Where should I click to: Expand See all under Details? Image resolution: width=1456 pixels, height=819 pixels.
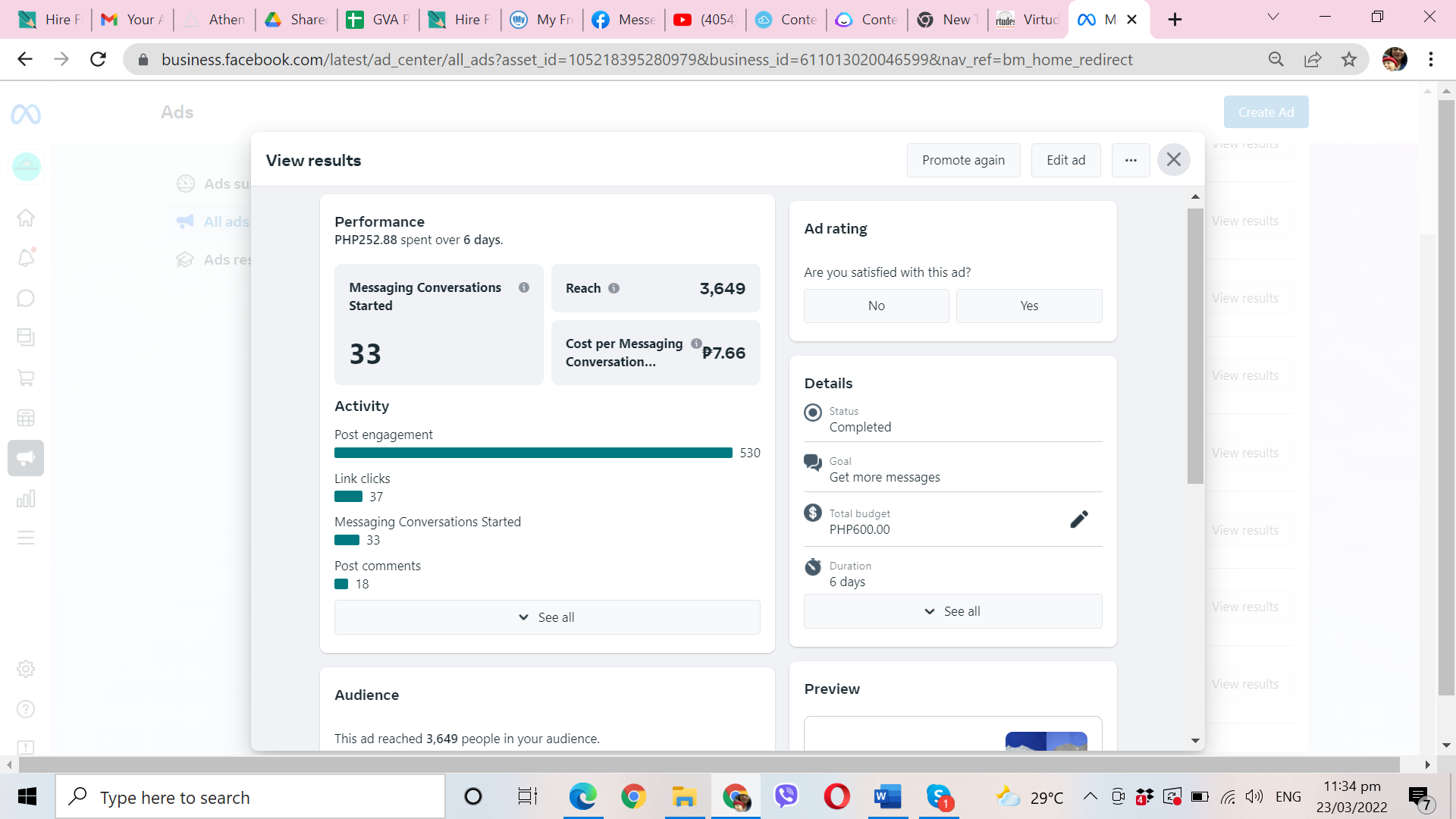tap(952, 611)
